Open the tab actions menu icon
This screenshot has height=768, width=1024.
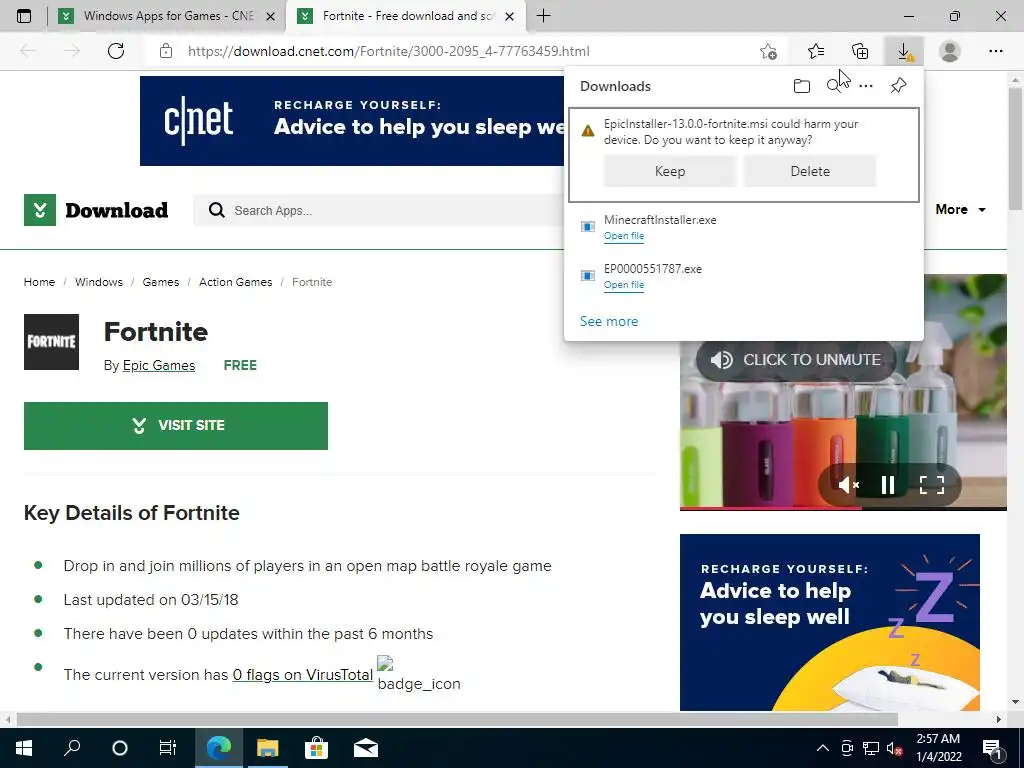pos(24,16)
